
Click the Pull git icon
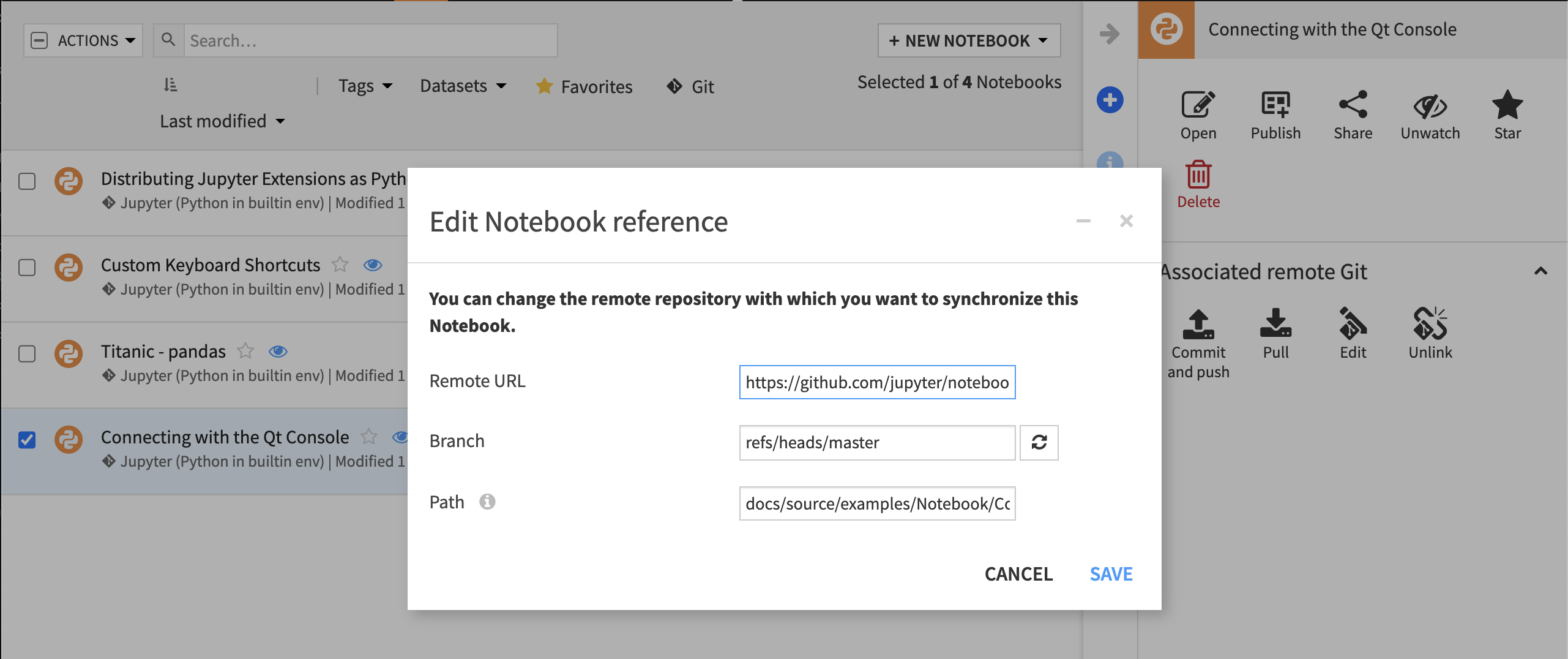click(x=1275, y=323)
